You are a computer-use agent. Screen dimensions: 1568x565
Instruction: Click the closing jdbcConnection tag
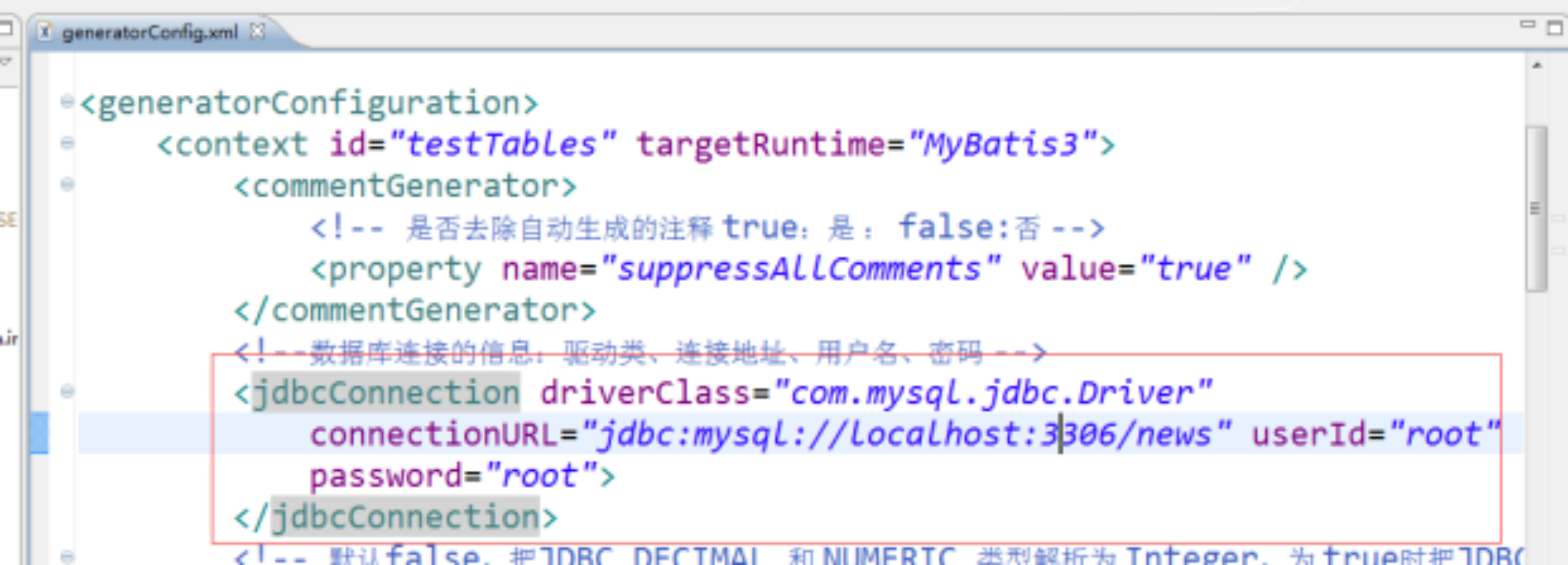[396, 517]
